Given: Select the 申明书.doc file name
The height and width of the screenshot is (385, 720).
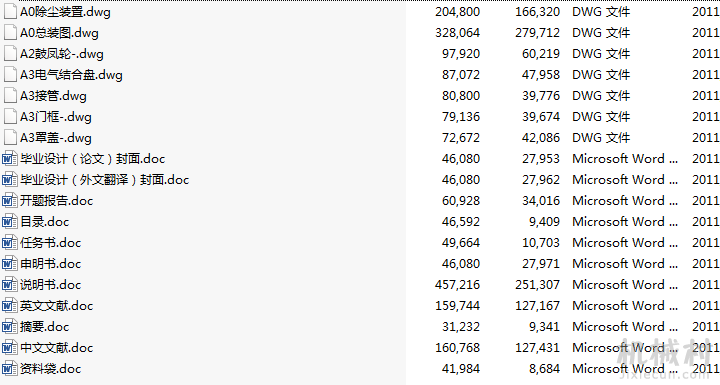Looking at the screenshot, I should (x=50, y=264).
